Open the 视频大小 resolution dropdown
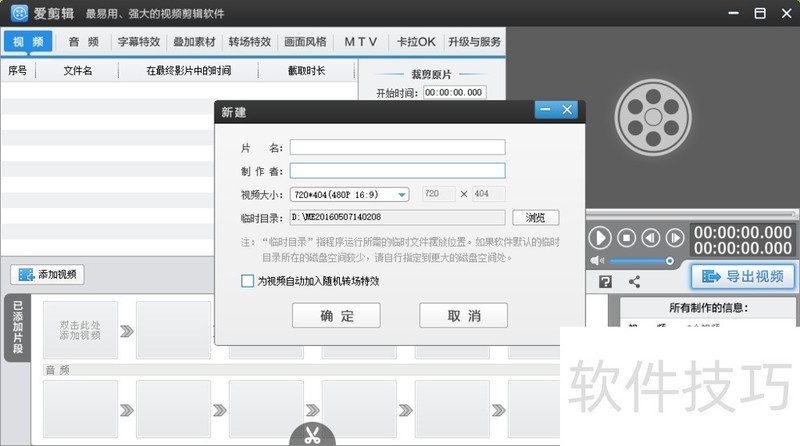The image size is (800, 446). [349, 194]
